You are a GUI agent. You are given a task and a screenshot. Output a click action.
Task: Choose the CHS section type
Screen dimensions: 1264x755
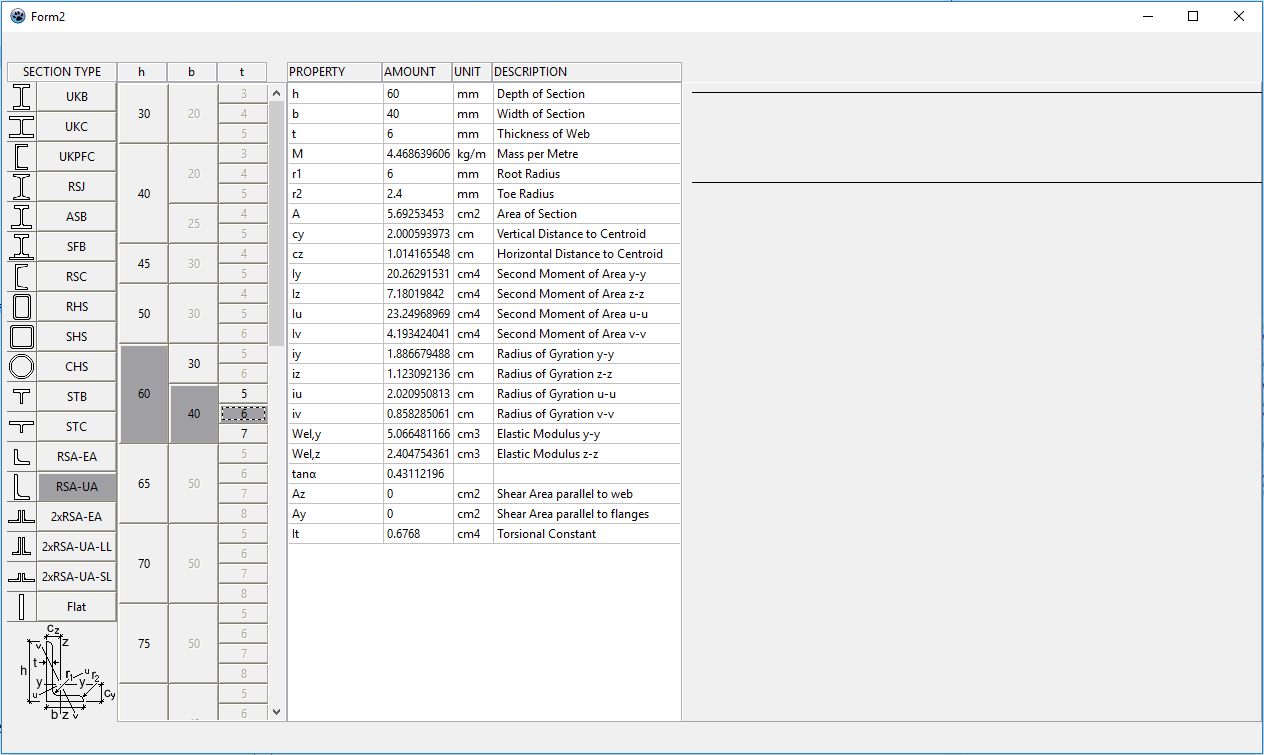[77, 367]
